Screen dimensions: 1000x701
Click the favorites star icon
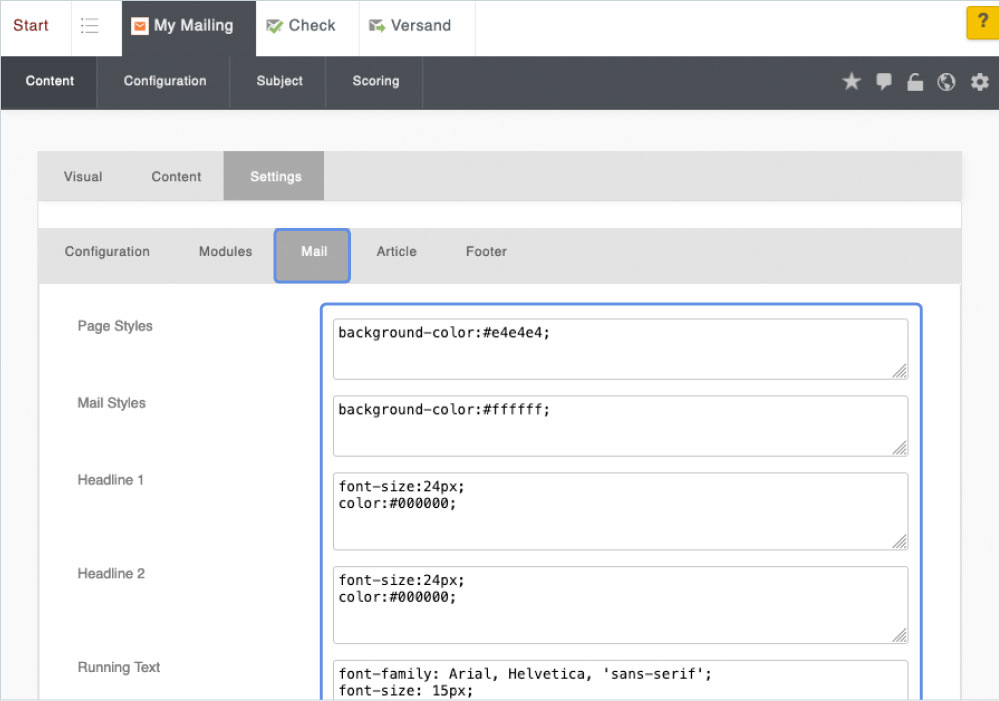click(x=851, y=82)
